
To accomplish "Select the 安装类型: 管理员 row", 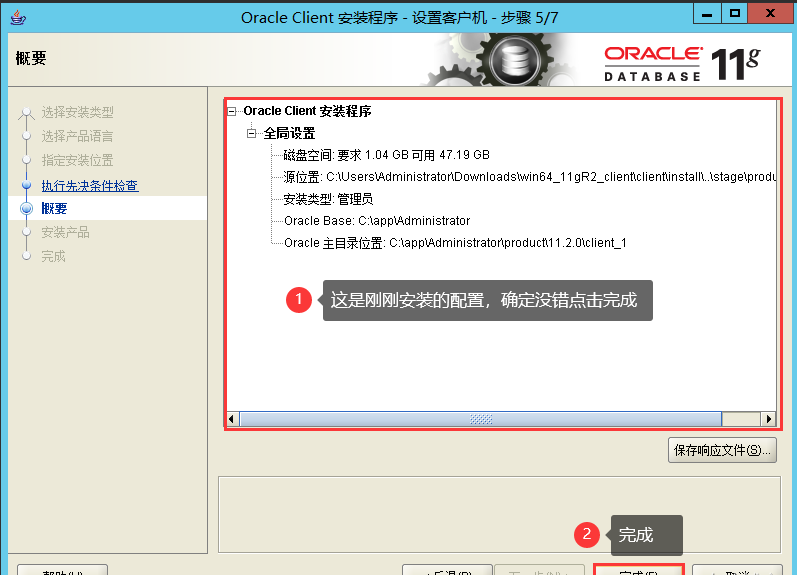I will pyautogui.click(x=328, y=199).
